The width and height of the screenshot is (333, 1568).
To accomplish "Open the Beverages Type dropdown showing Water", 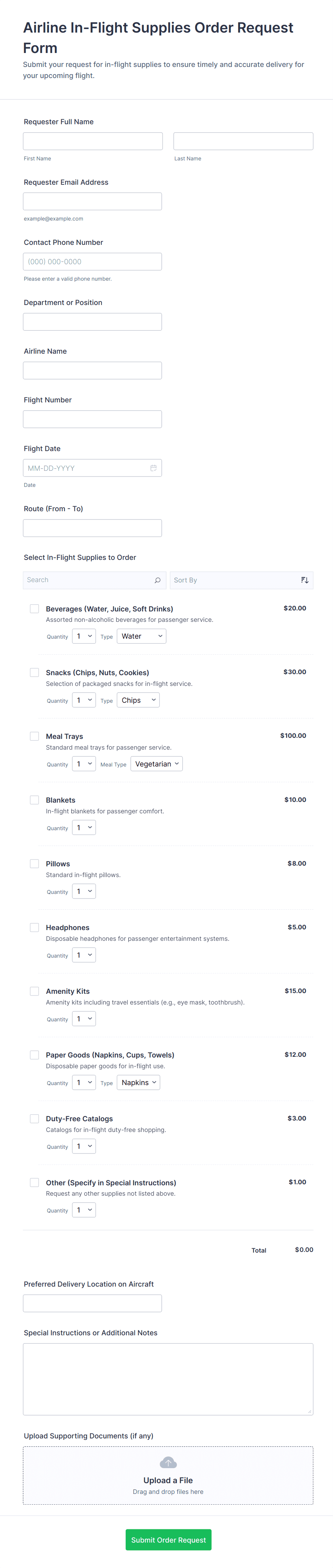I will click(x=141, y=636).
